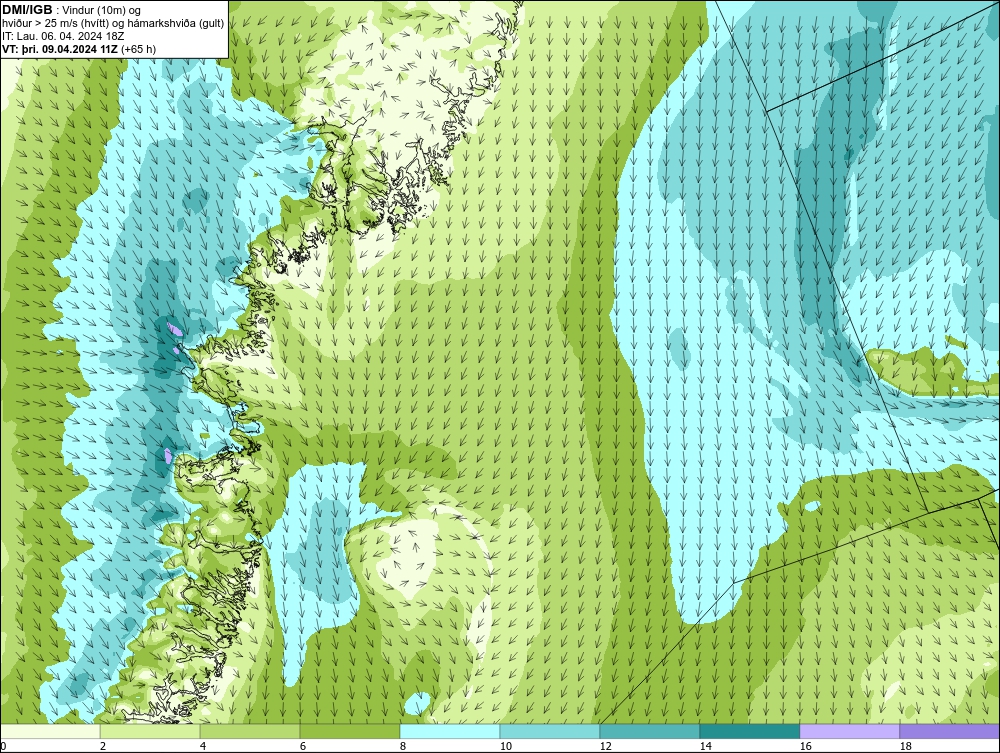
Task: Click the 16–18 m/s lavender legend swatch
Action: 849,731
